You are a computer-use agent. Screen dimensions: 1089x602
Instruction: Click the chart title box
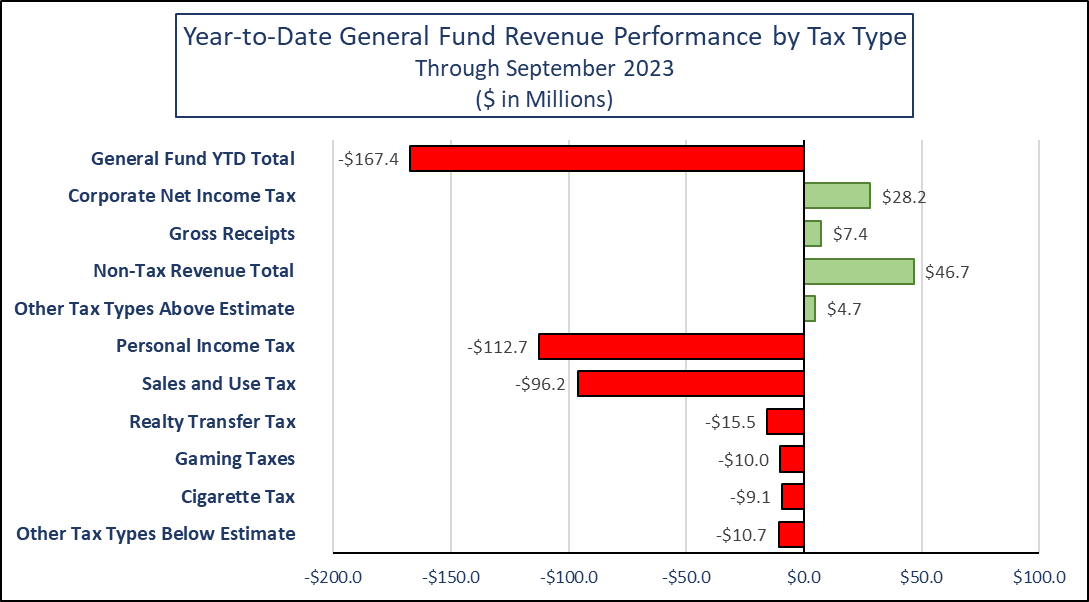[x=544, y=67]
